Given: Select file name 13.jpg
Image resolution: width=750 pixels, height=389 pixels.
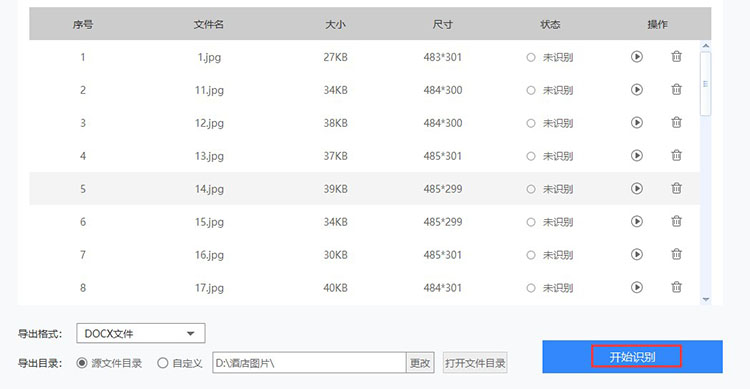Looking at the screenshot, I should coord(209,156).
